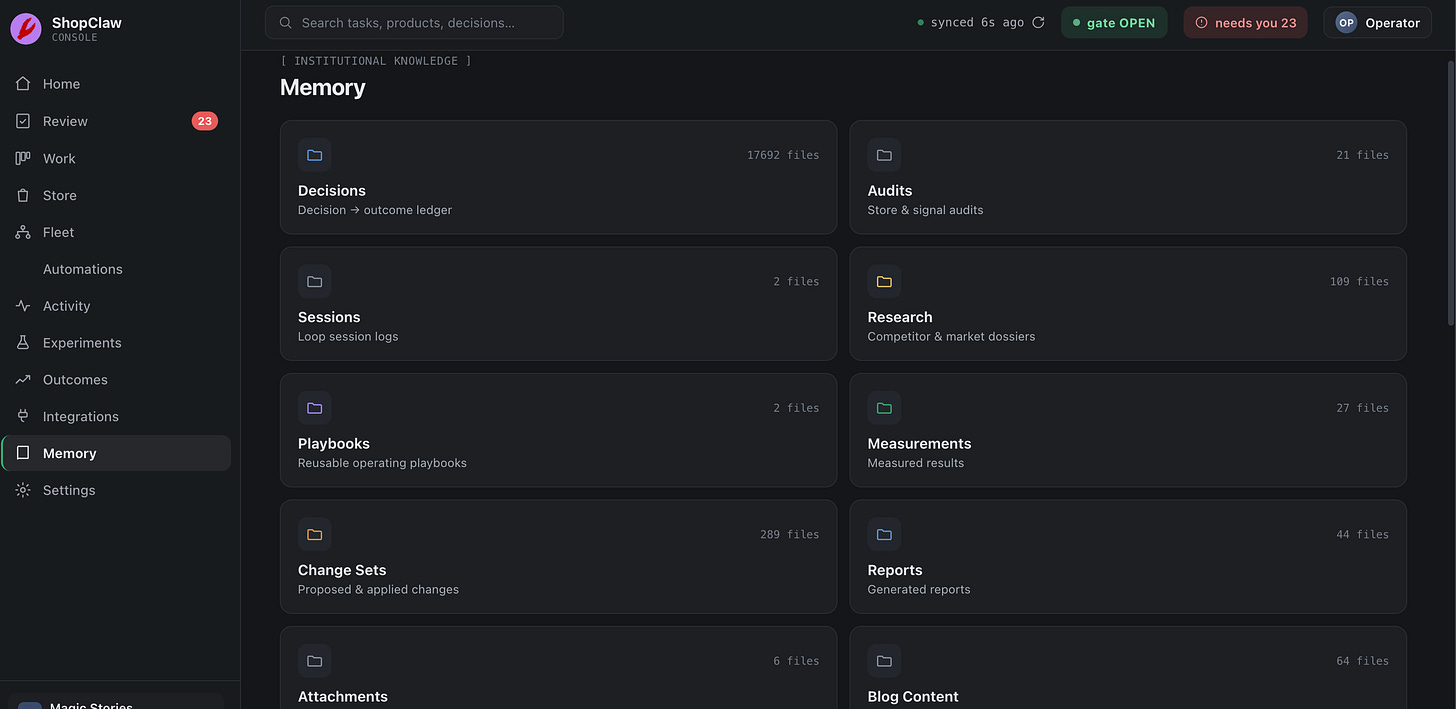Open the yellow Research folder icon
Screen dimensions: 1456x709
click(x=884, y=282)
